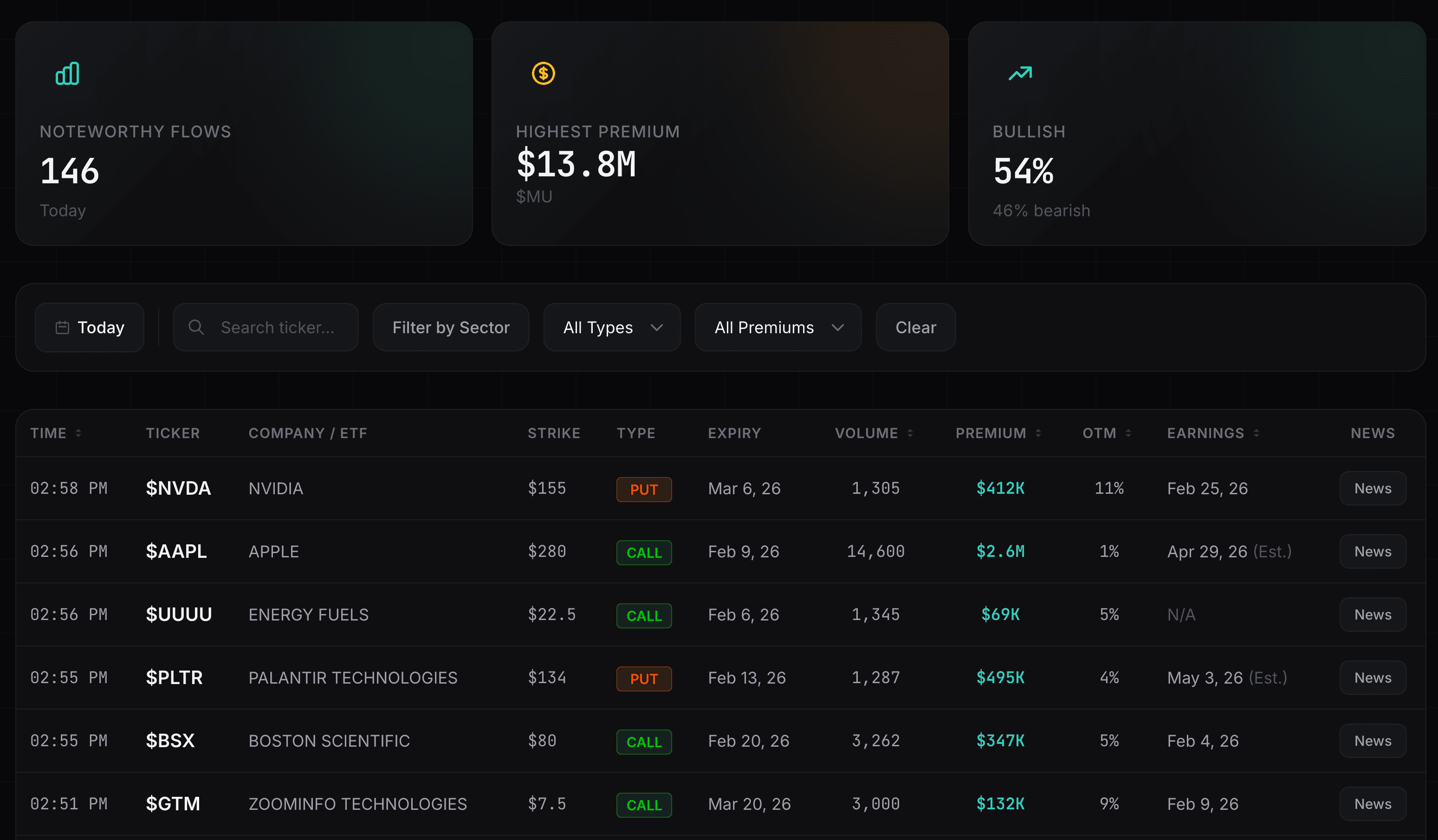Sort the table by the PREMIUM column arrows
1438x840 pixels.
[x=1037, y=433]
